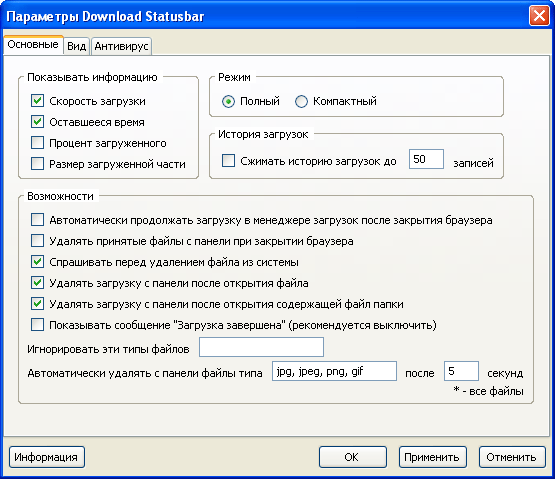Viewport: 555px width, 479px height.
Task: Toggle Оставшееся время checkbox
Action: coord(37,122)
